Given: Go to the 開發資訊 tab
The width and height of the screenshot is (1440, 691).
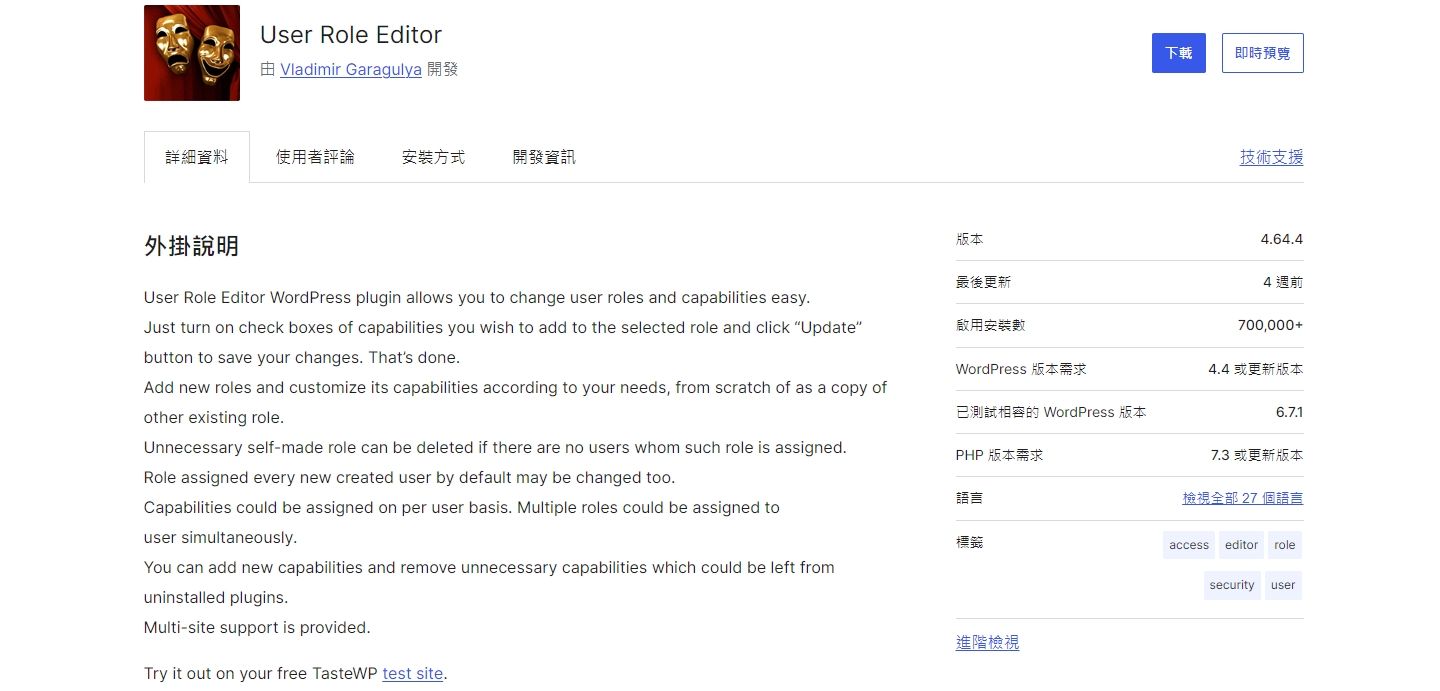Looking at the screenshot, I should (544, 157).
